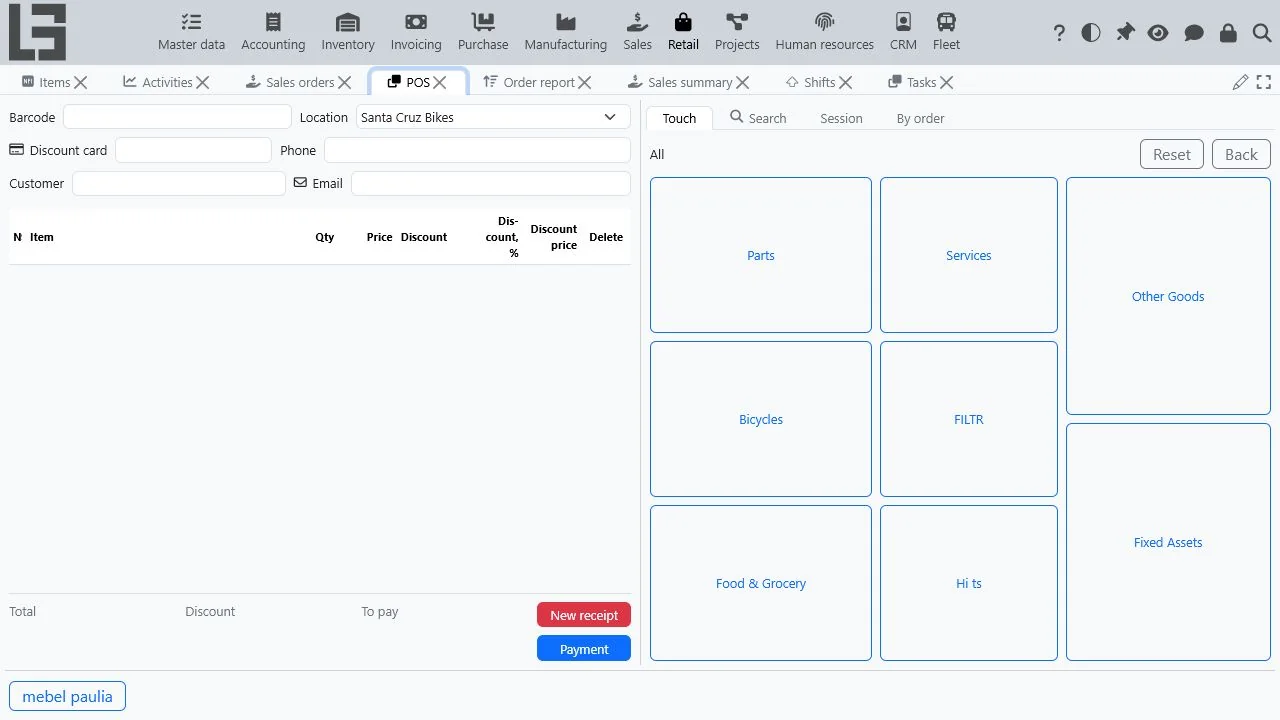The width and height of the screenshot is (1280, 720).
Task: Click the pin icon in header
Action: pyautogui.click(x=1125, y=33)
